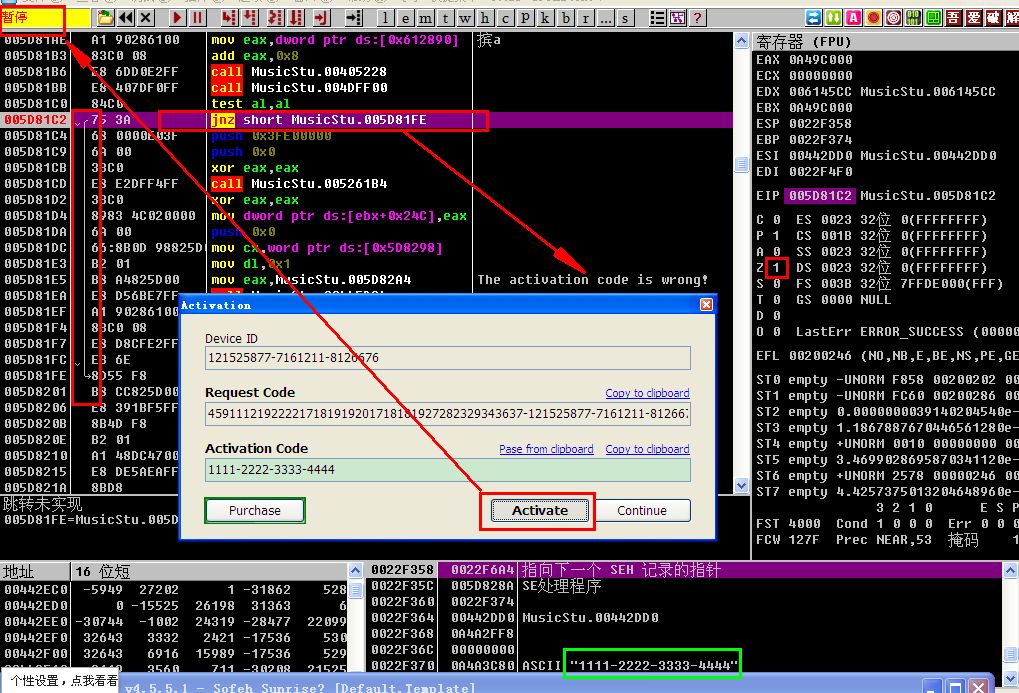Click the Pase from clipboard link
Image resolution: width=1019 pixels, height=693 pixels.
click(x=546, y=449)
